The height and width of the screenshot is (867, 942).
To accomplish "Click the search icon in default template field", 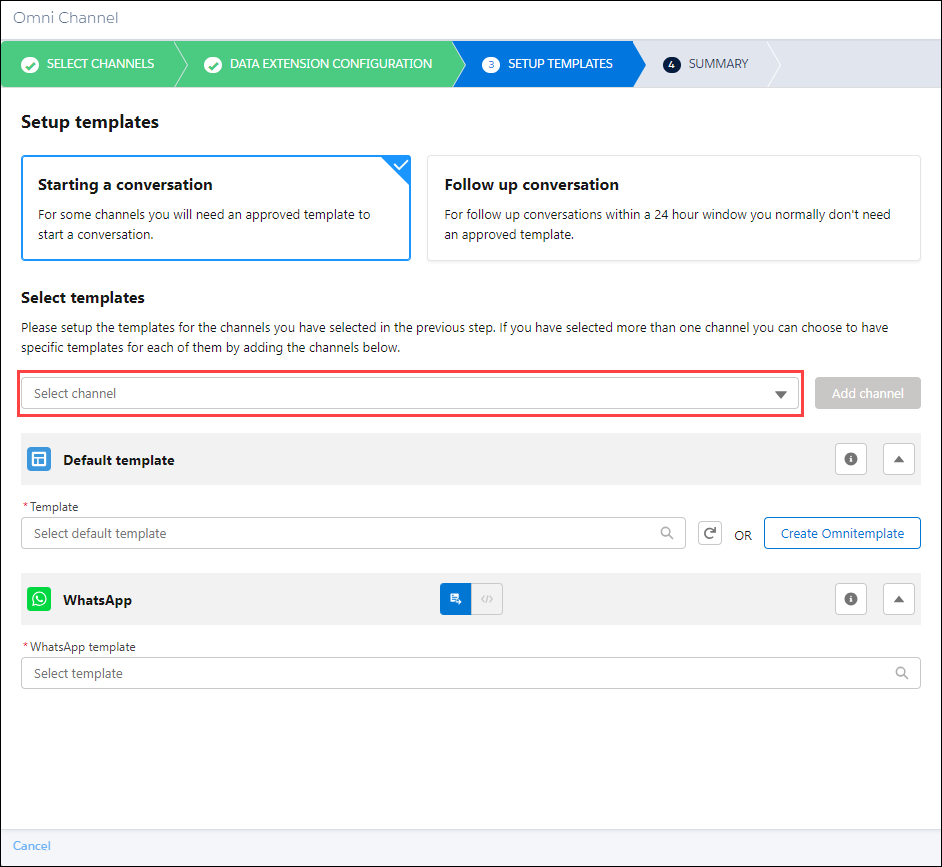I will coord(667,533).
